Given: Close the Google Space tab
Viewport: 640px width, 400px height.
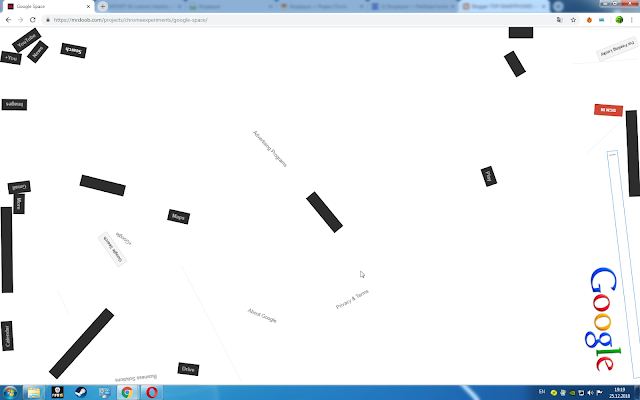Looking at the screenshot, I should [x=88, y=6].
